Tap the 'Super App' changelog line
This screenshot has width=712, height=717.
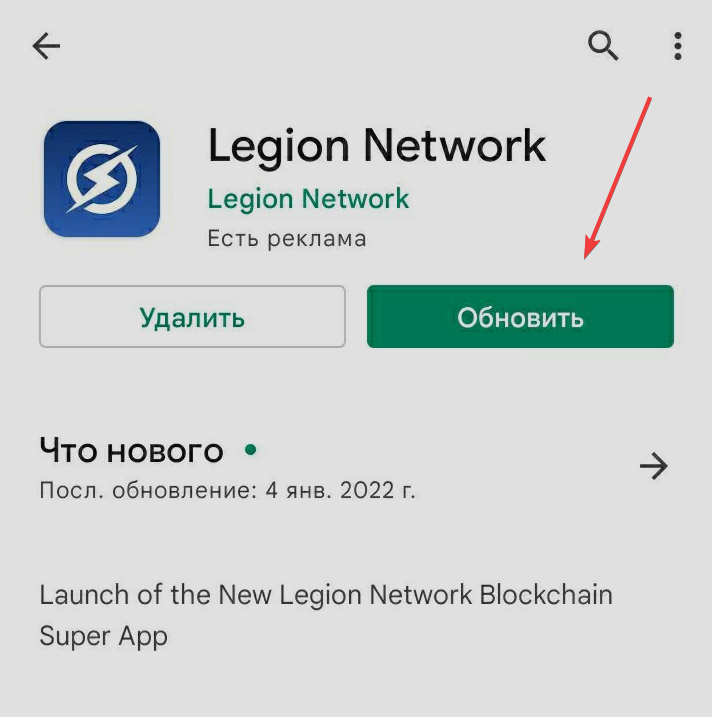tap(104, 636)
